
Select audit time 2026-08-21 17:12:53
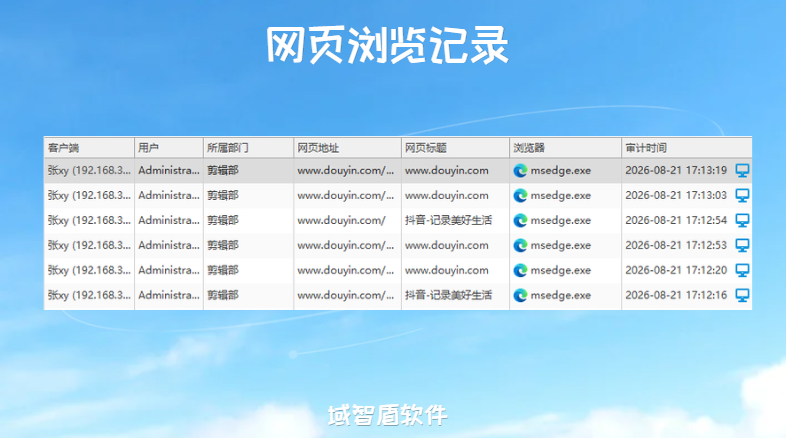676,245
